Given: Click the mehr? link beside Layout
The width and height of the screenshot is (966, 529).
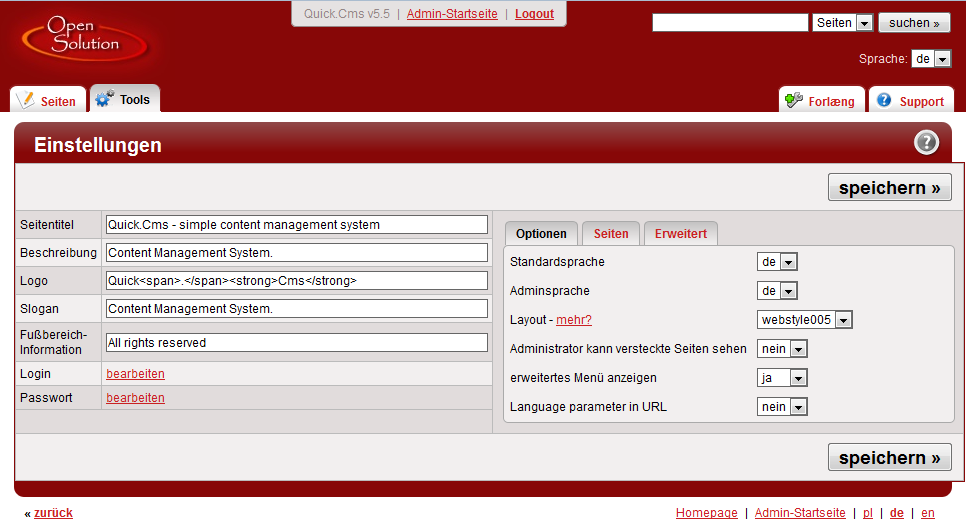Looking at the screenshot, I should [x=574, y=320].
